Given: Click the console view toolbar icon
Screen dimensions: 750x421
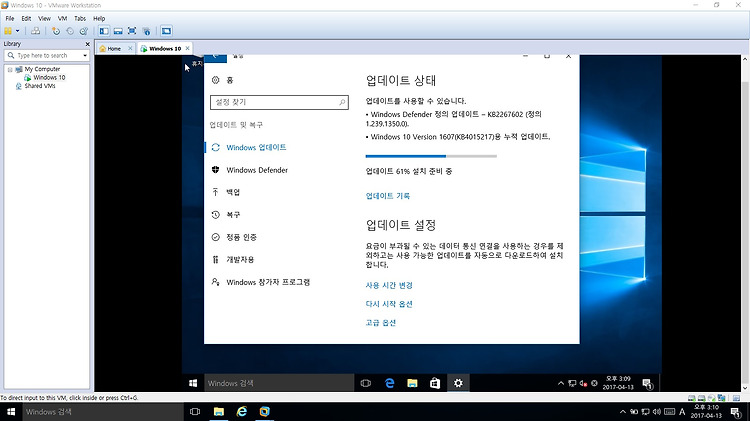Looking at the screenshot, I should click(166, 31).
